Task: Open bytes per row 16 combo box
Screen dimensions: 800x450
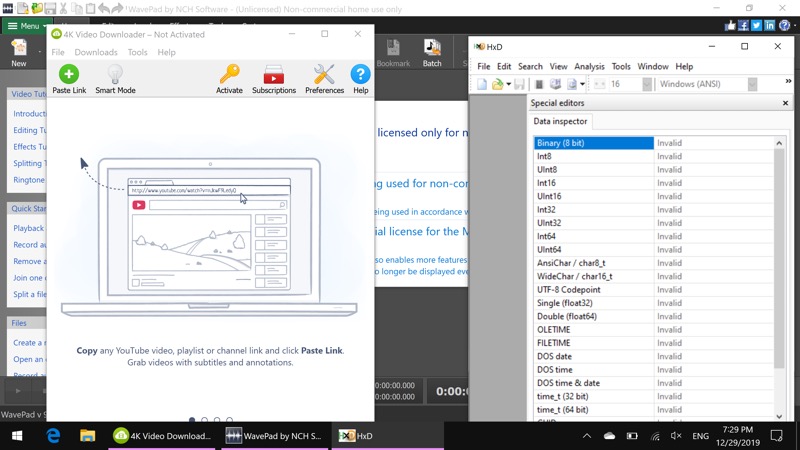Action: 631,84
